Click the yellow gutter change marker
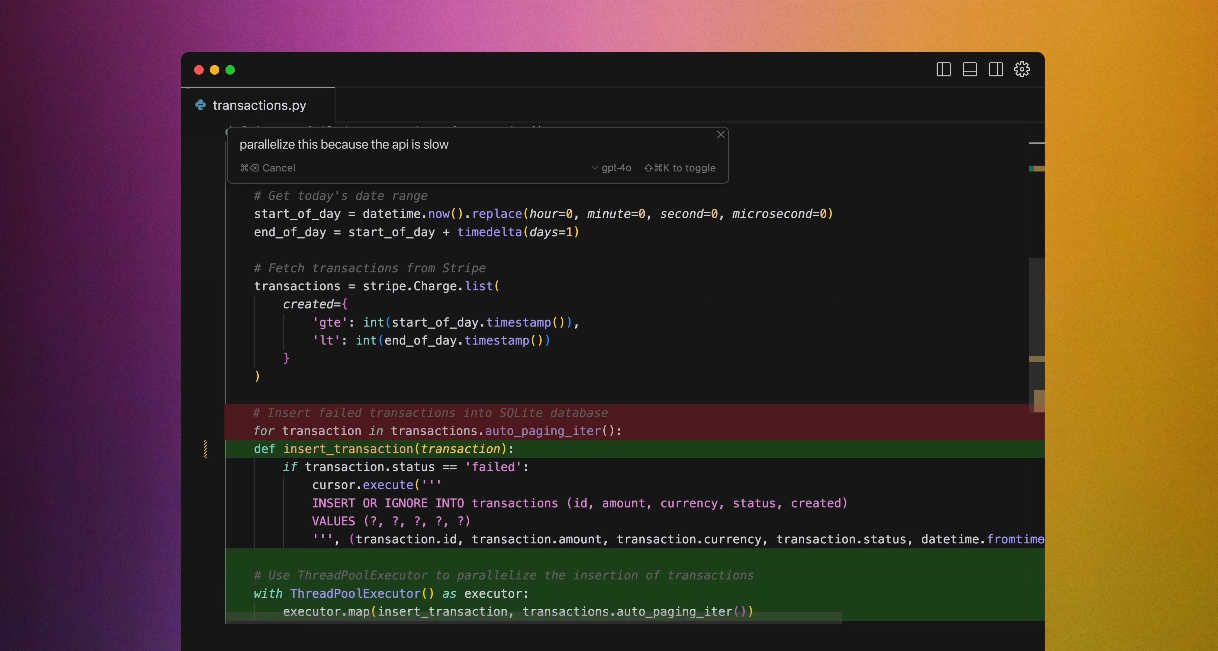Viewport: 1218px width, 651px height. click(x=205, y=449)
